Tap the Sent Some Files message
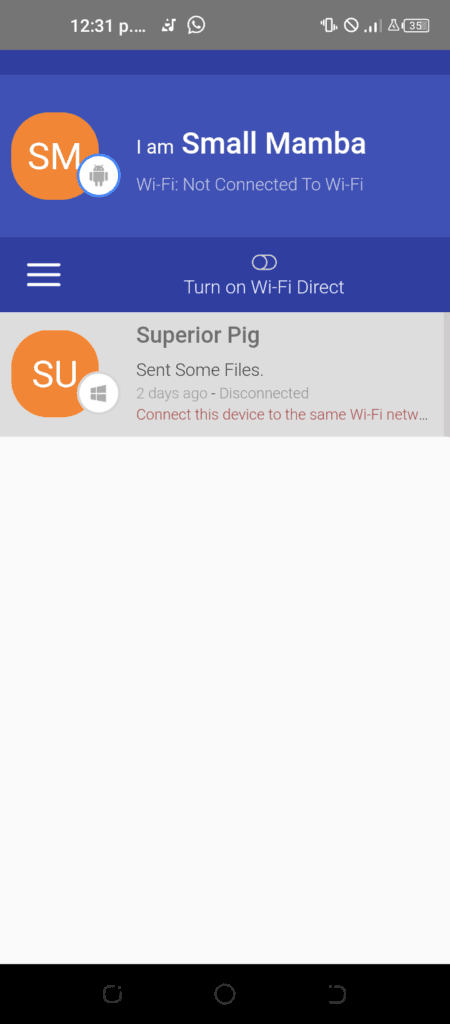Viewport: 450px width, 1024px height. coord(200,370)
